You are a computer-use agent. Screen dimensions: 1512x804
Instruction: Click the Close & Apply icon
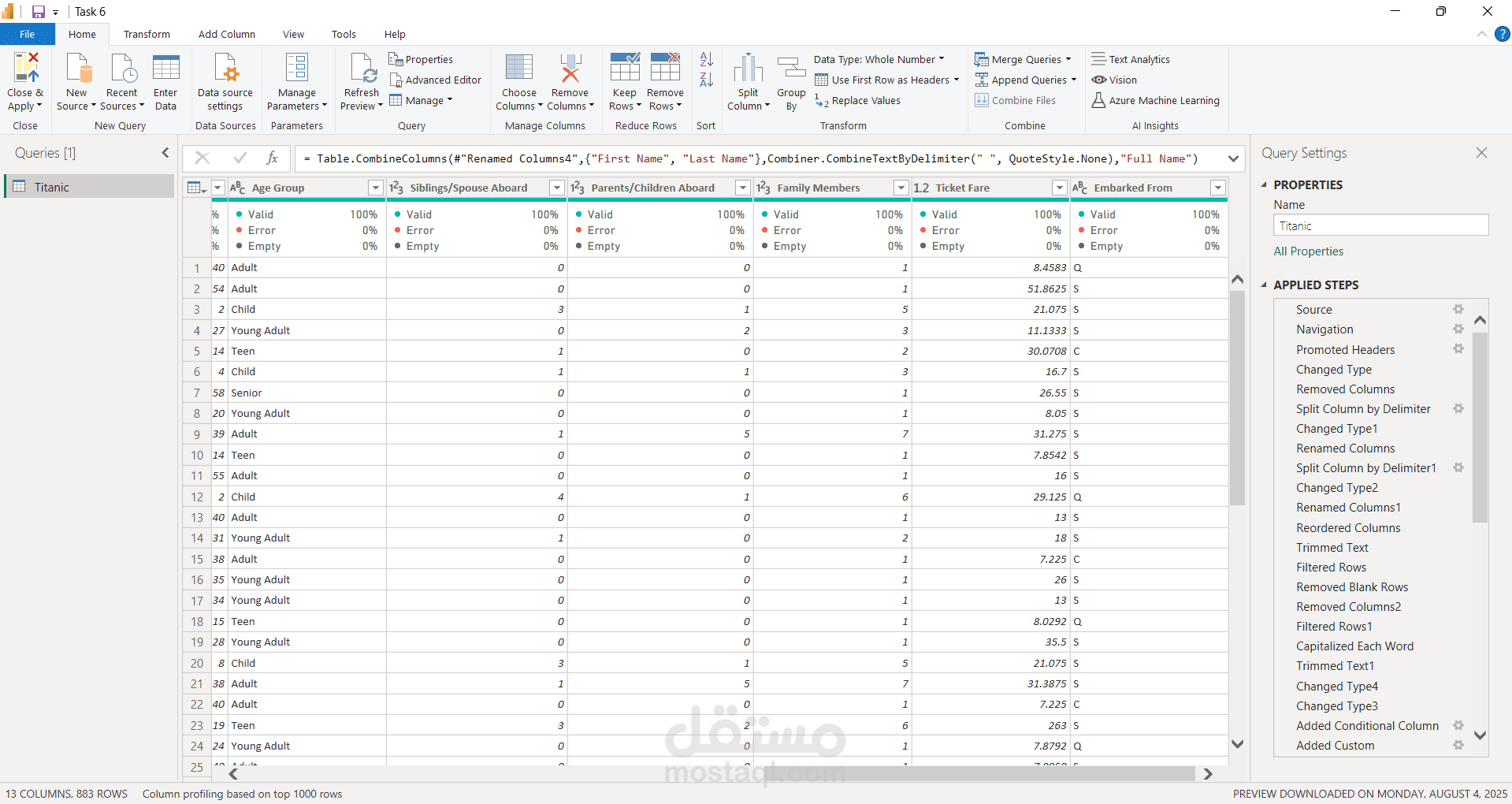click(x=25, y=69)
